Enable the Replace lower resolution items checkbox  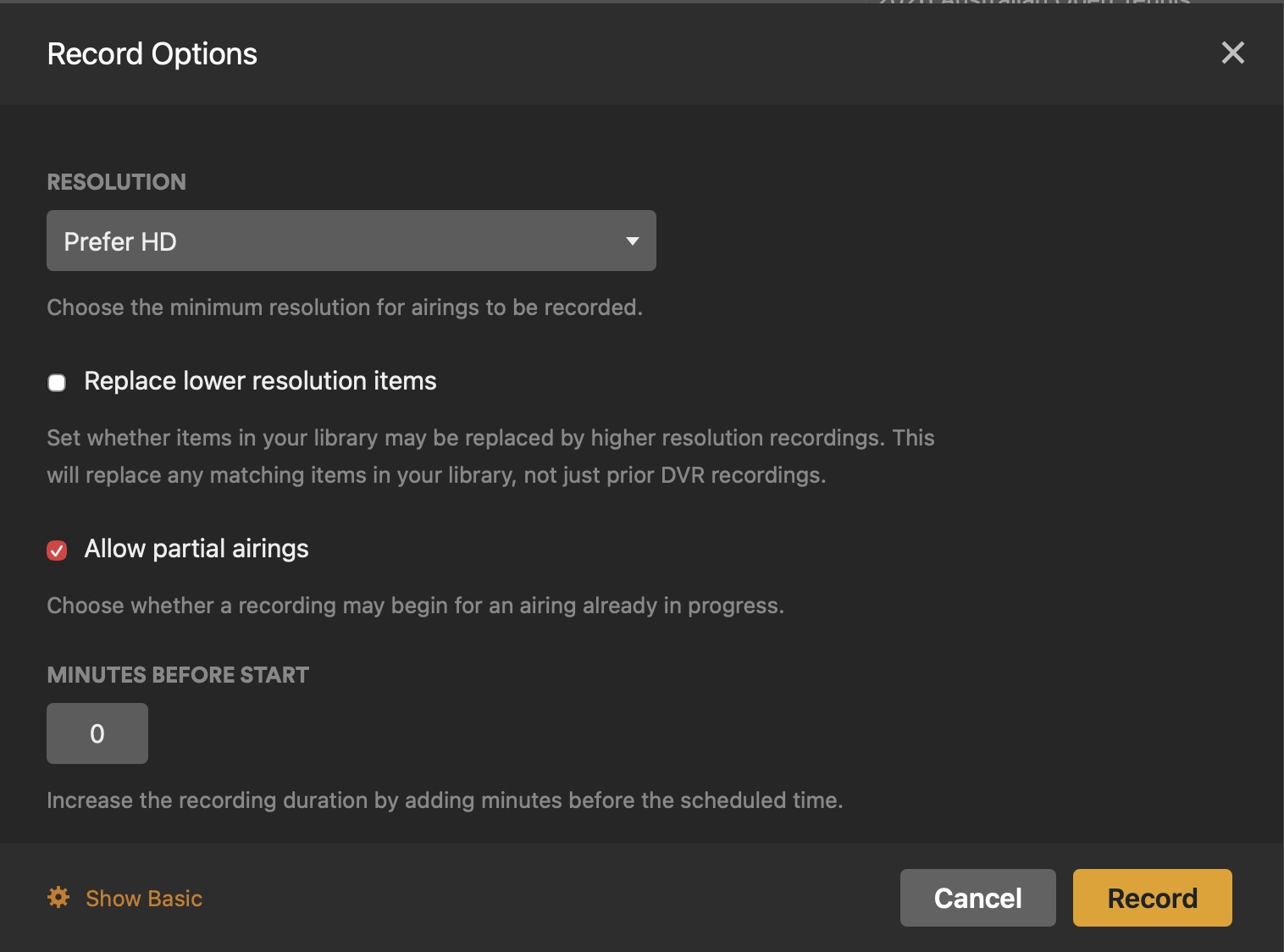[57, 383]
